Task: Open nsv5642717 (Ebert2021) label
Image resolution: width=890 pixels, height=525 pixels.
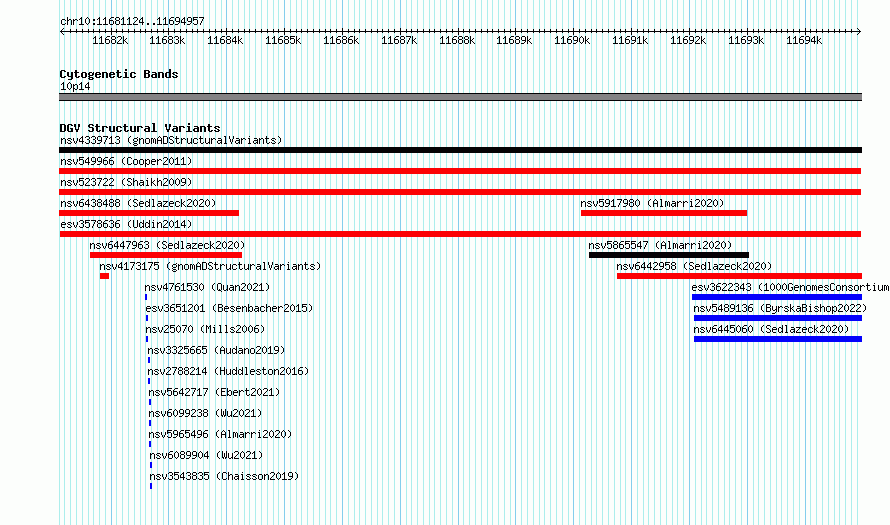Action: pos(215,392)
